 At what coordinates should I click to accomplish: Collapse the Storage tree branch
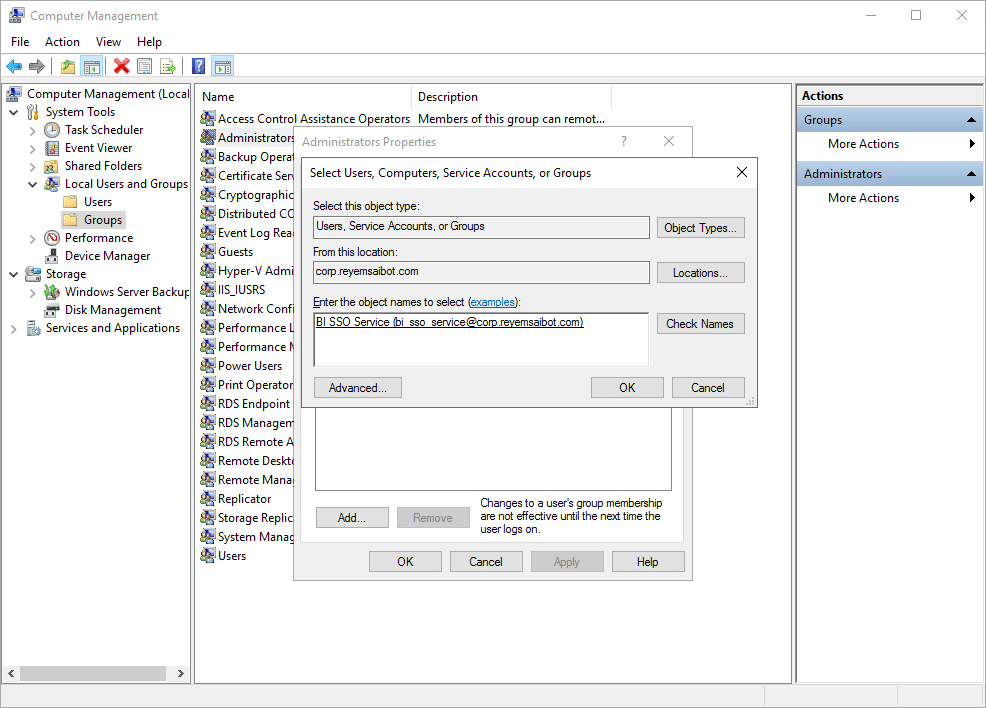point(13,273)
